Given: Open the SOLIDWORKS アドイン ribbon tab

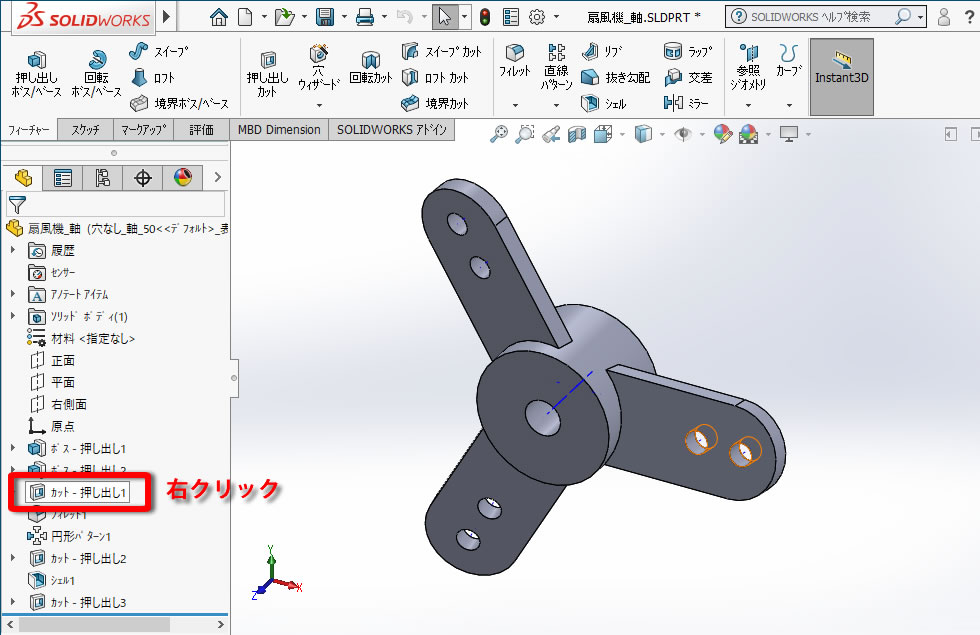Looking at the screenshot, I should tap(392, 130).
